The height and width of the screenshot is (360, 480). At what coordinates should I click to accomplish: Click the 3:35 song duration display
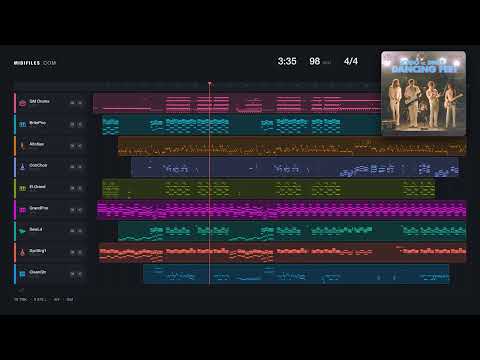(x=287, y=61)
